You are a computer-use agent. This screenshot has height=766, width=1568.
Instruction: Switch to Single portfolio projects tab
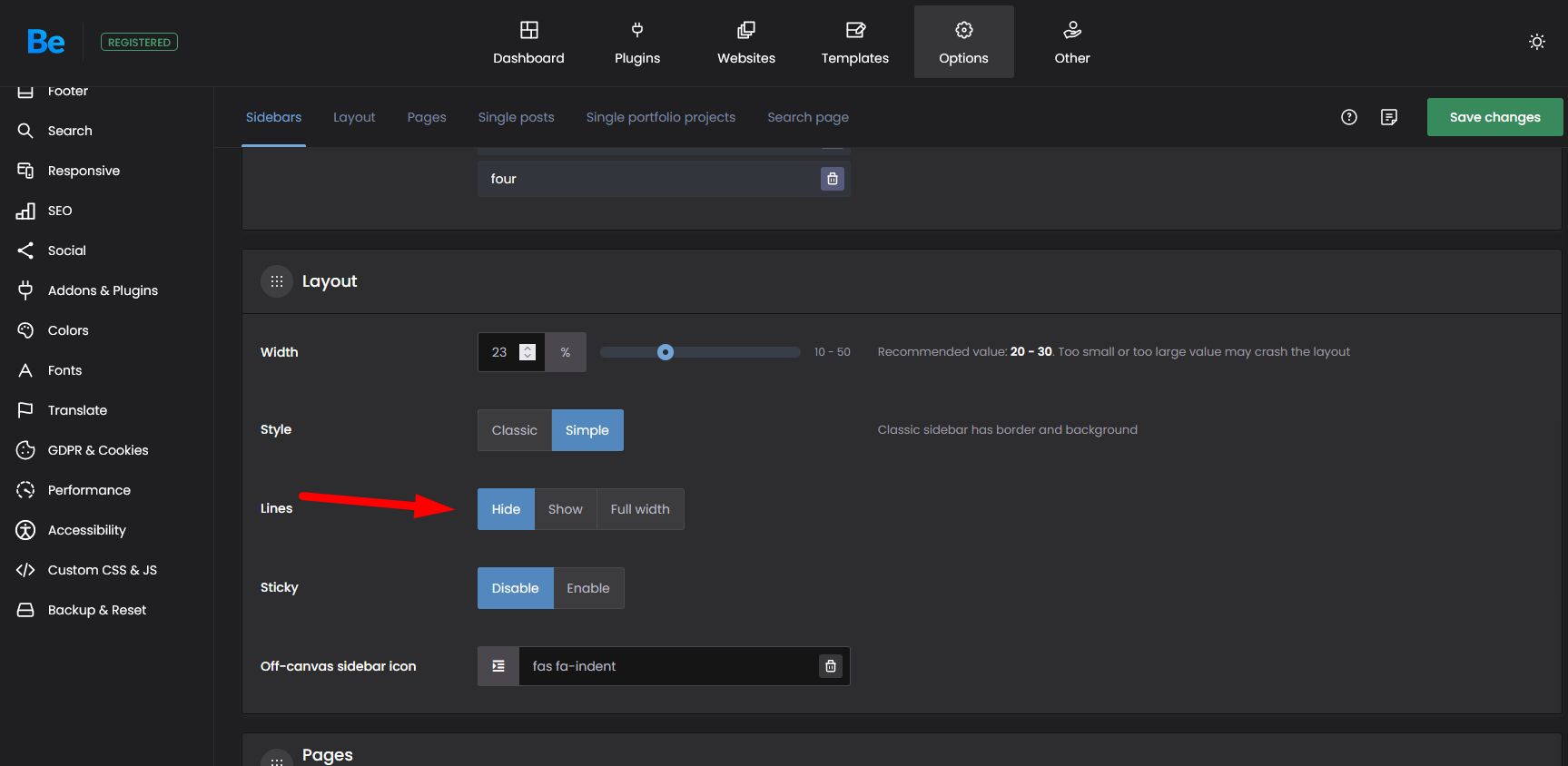tap(661, 117)
